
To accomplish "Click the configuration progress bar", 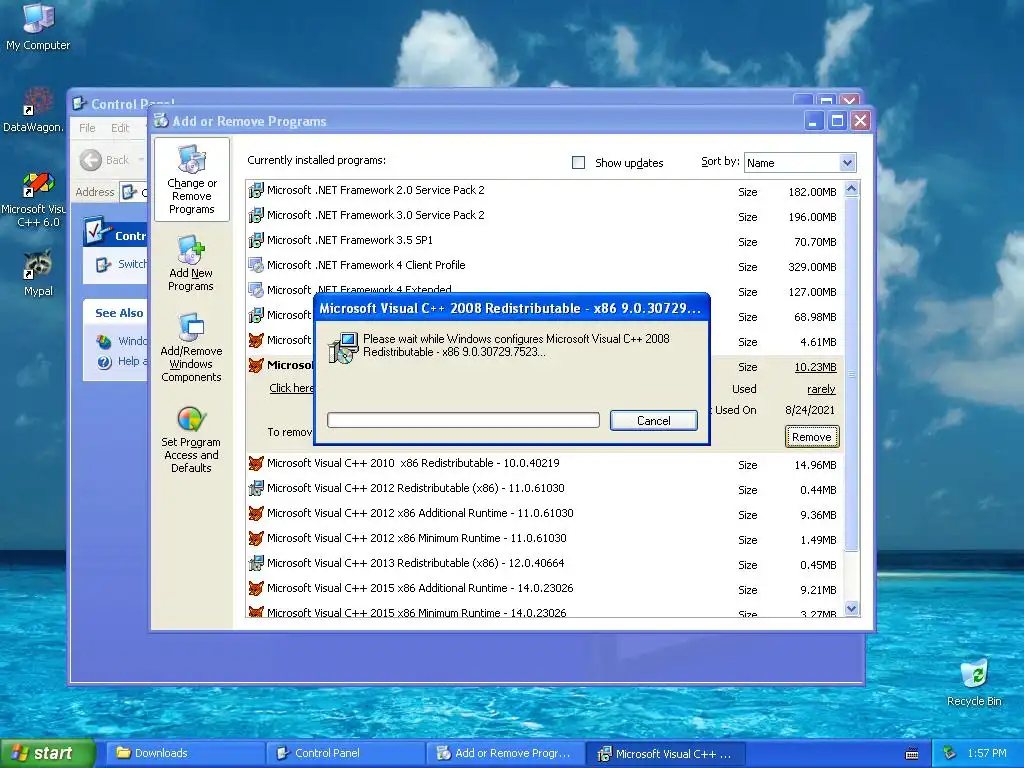I will tap(463, 420).
